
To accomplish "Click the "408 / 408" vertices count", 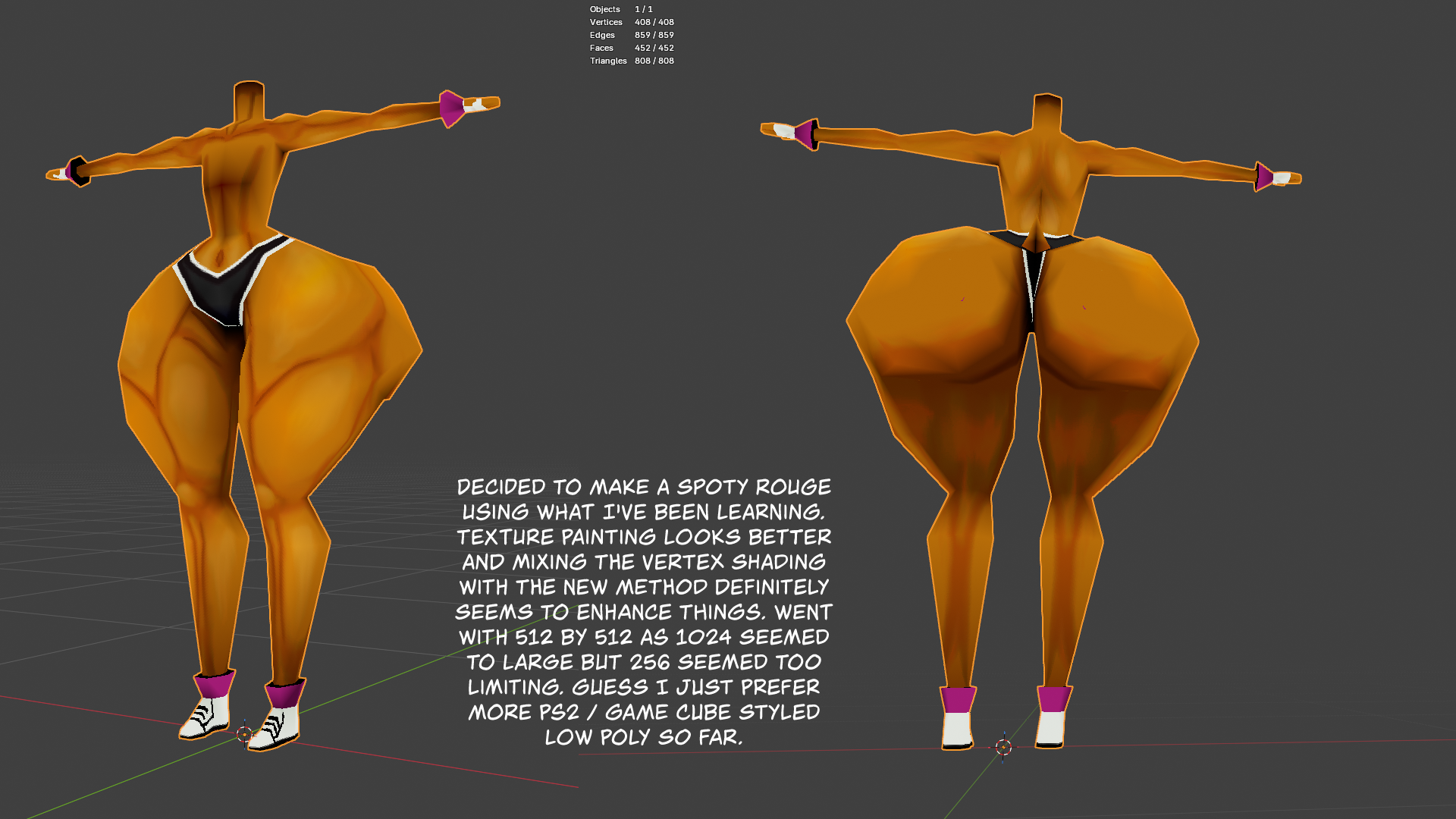I will pos(654,22).
